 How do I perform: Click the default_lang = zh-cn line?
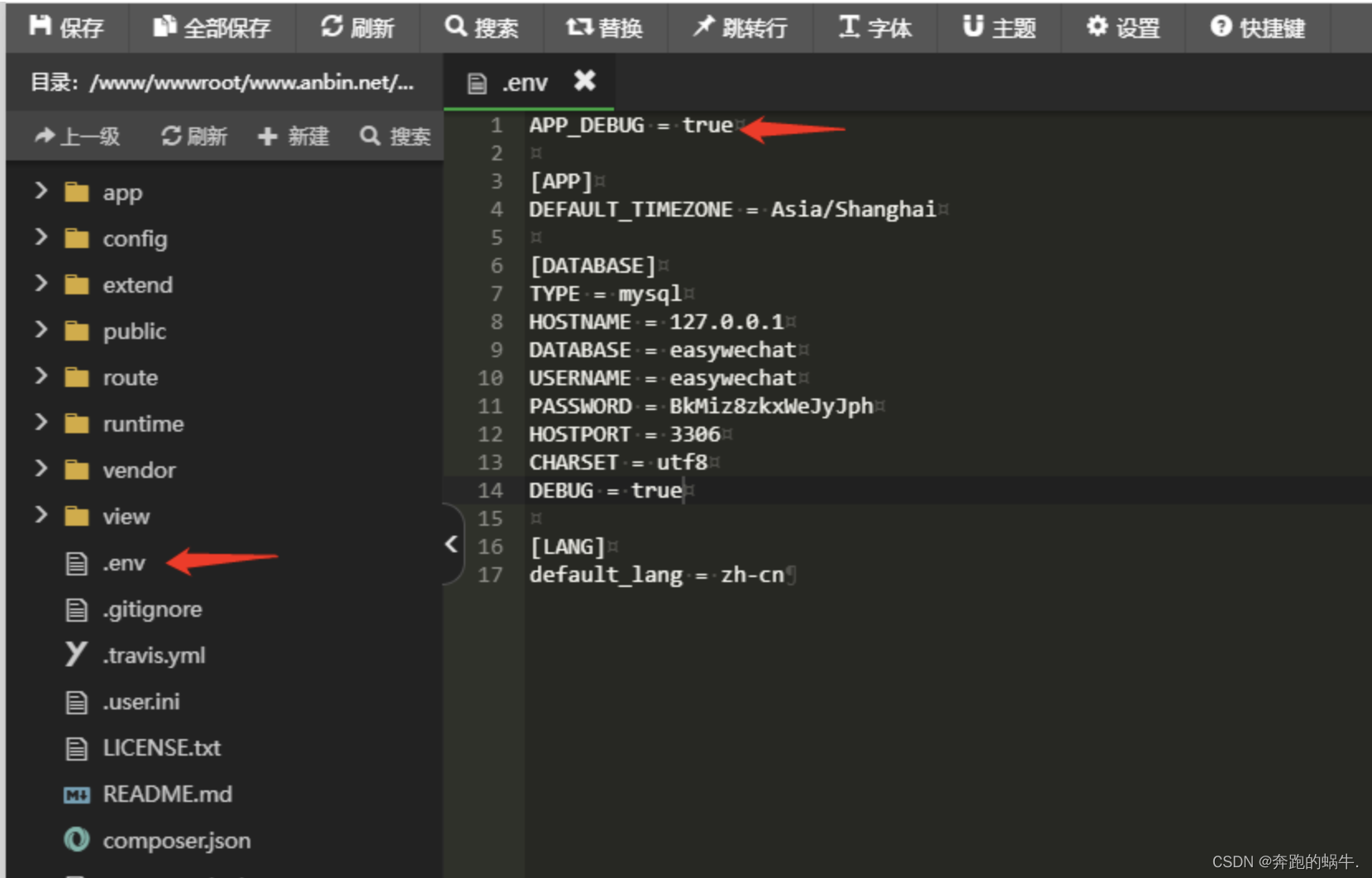[x=657, y=575]
